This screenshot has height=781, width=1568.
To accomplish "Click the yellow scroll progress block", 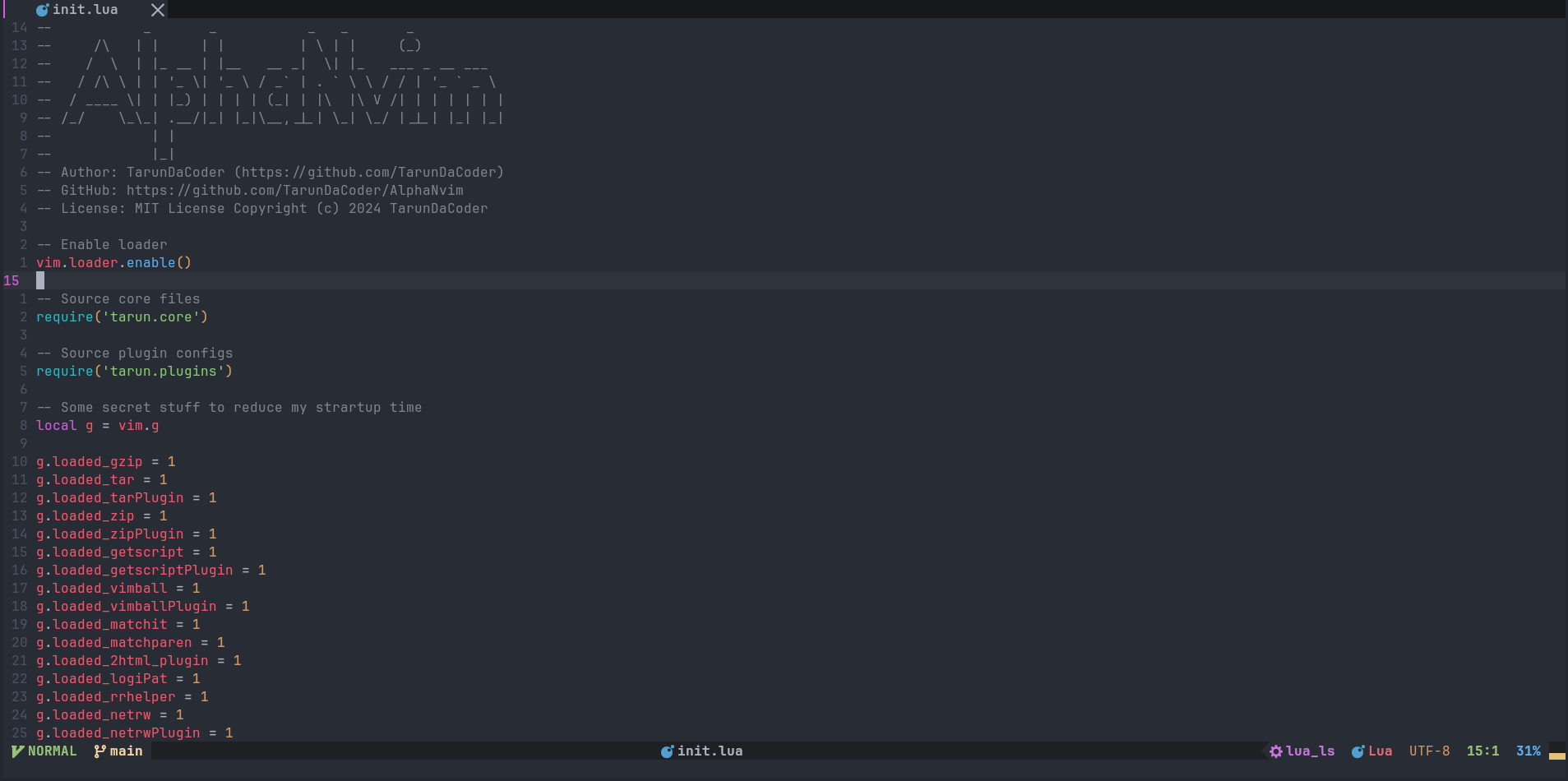I will pos(1557,756).
